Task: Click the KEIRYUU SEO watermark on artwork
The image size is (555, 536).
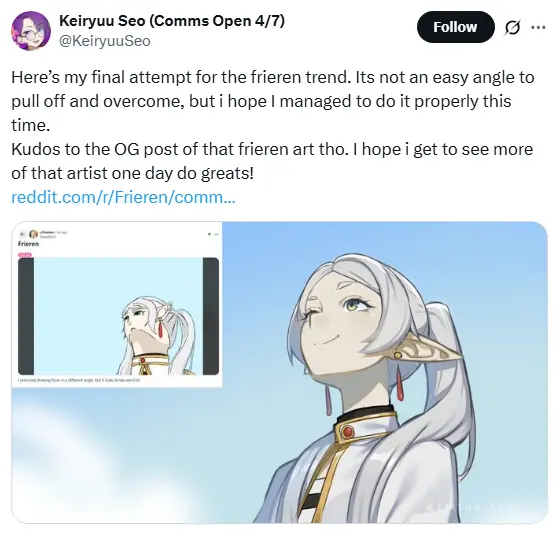Action: (x=471, y=507)
